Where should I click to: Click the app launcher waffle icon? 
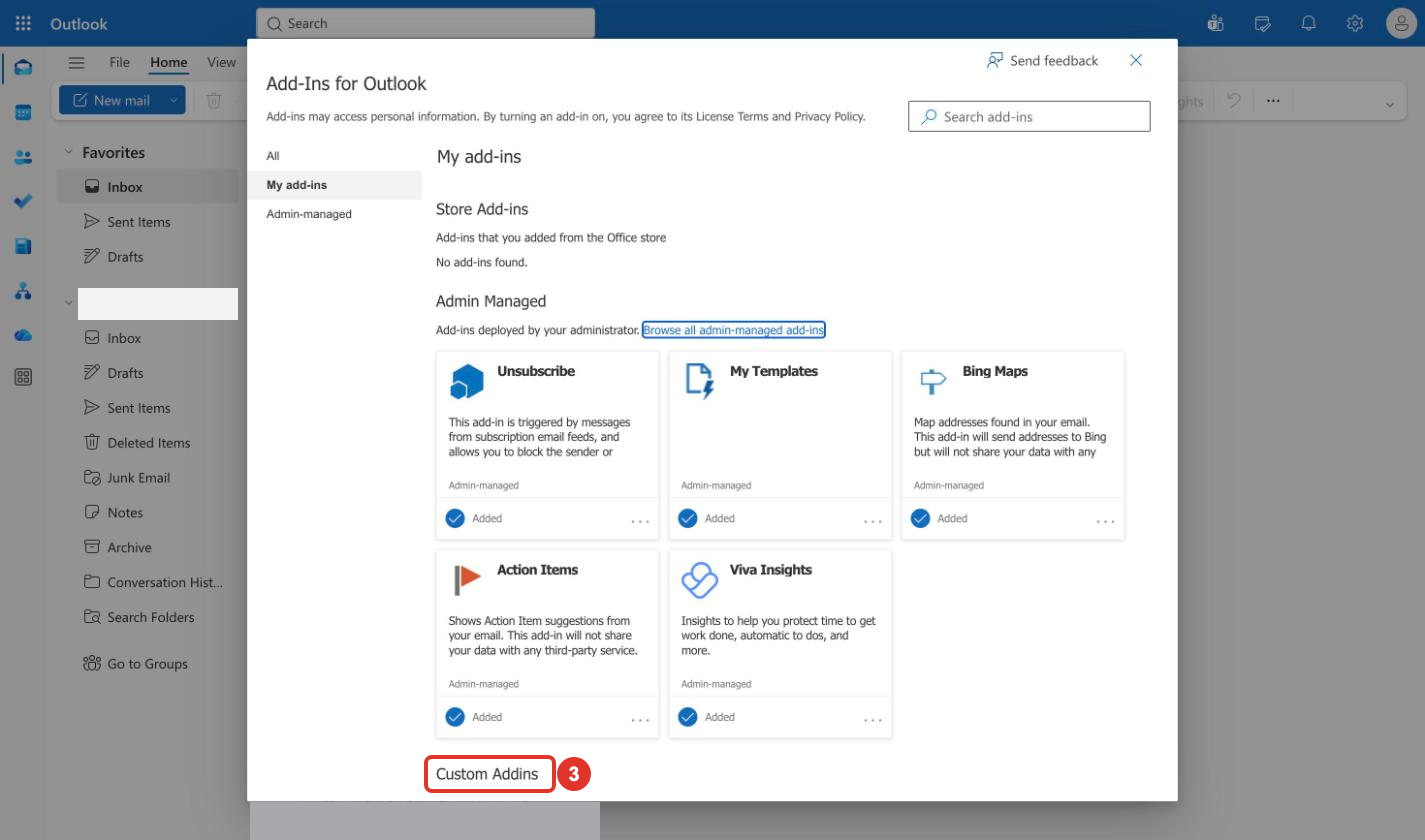(23, 23)
